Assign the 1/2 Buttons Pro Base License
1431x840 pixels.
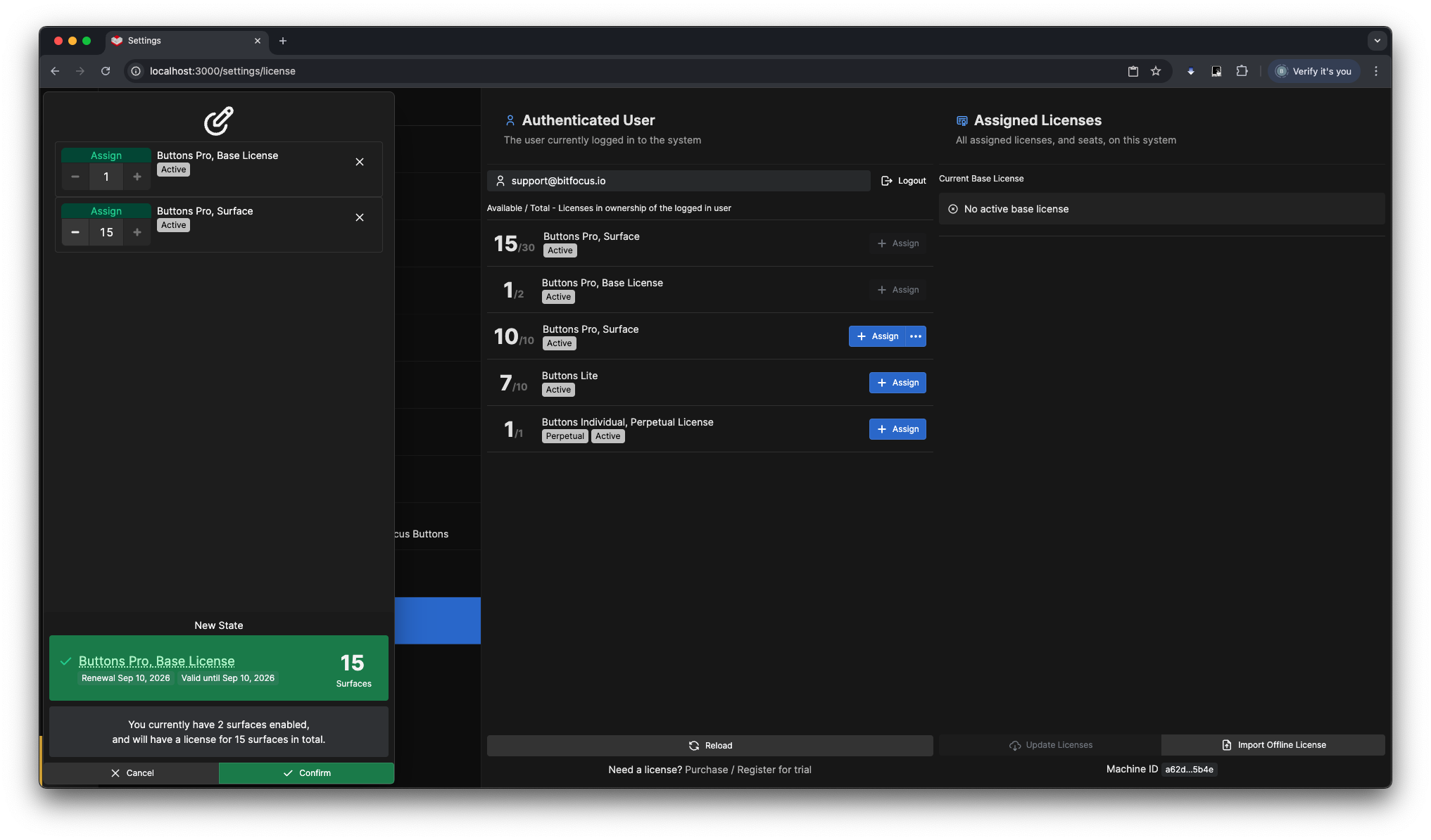pos(898,290)
